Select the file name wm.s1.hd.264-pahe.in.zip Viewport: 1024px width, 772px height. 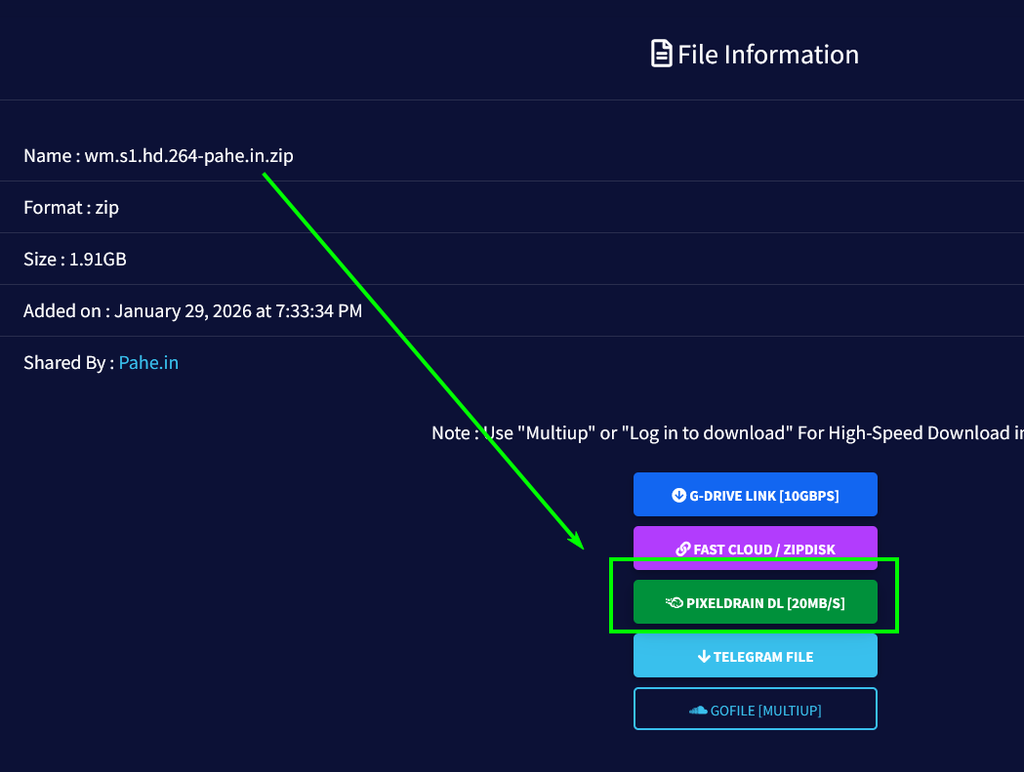click(189, 155)
